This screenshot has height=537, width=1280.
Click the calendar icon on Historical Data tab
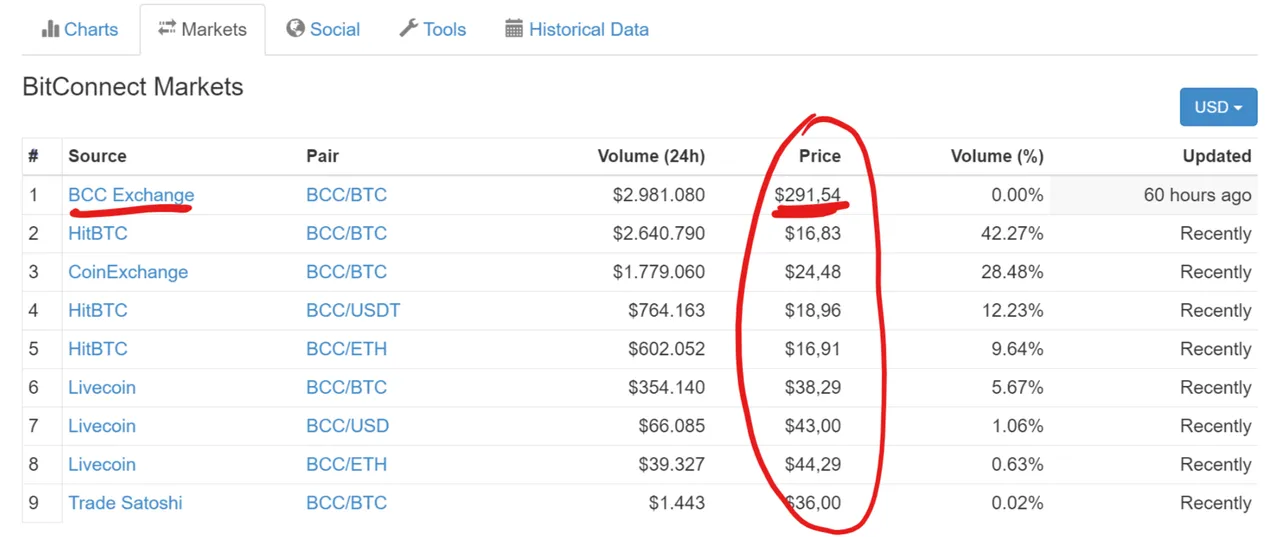pyautogui.click(x=514, y=29)
